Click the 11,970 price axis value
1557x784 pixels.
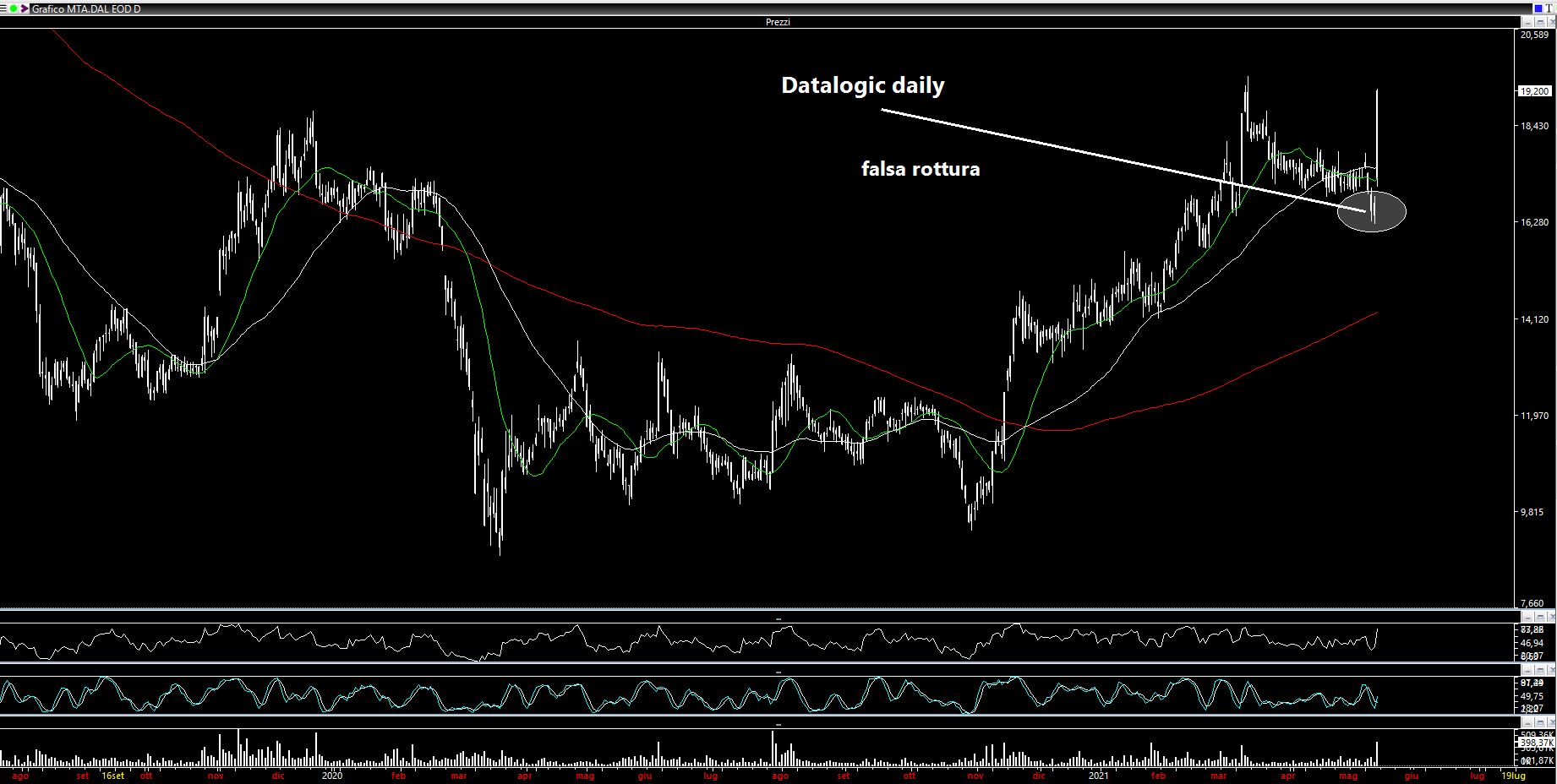point(1534,416)
